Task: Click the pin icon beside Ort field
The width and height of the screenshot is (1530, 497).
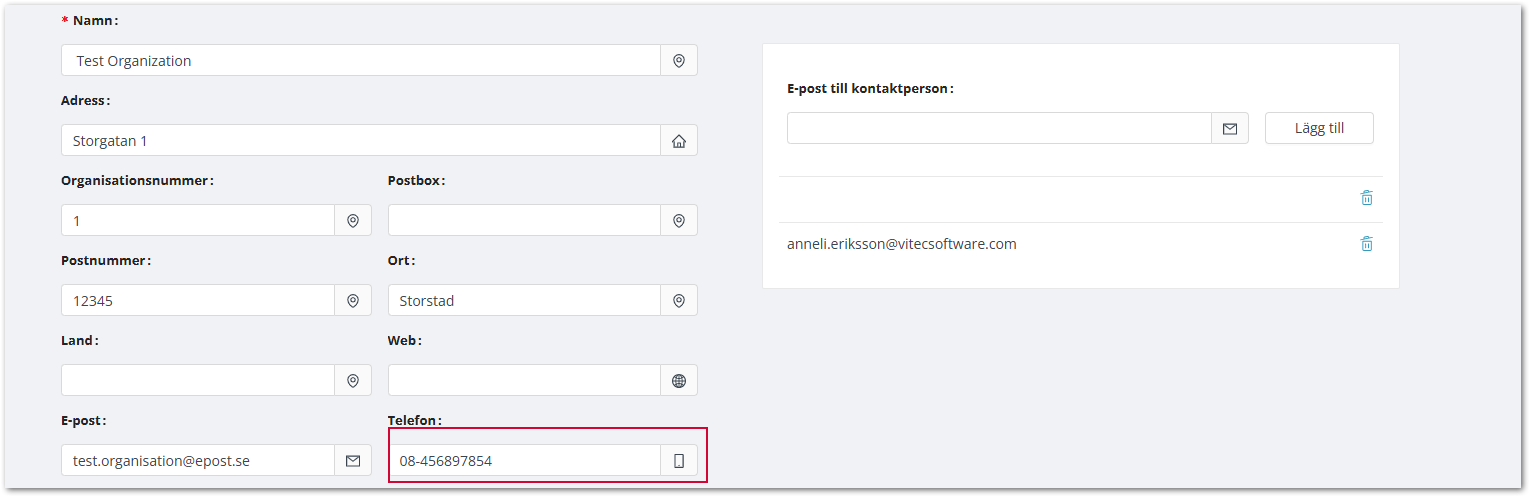Action: (x=679, y=300)
